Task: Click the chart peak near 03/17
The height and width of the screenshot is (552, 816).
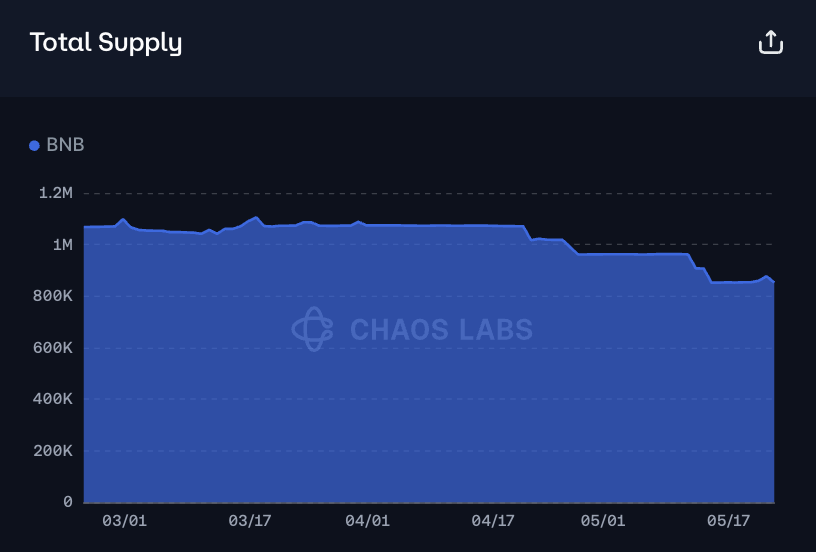Action: (256, 217)
